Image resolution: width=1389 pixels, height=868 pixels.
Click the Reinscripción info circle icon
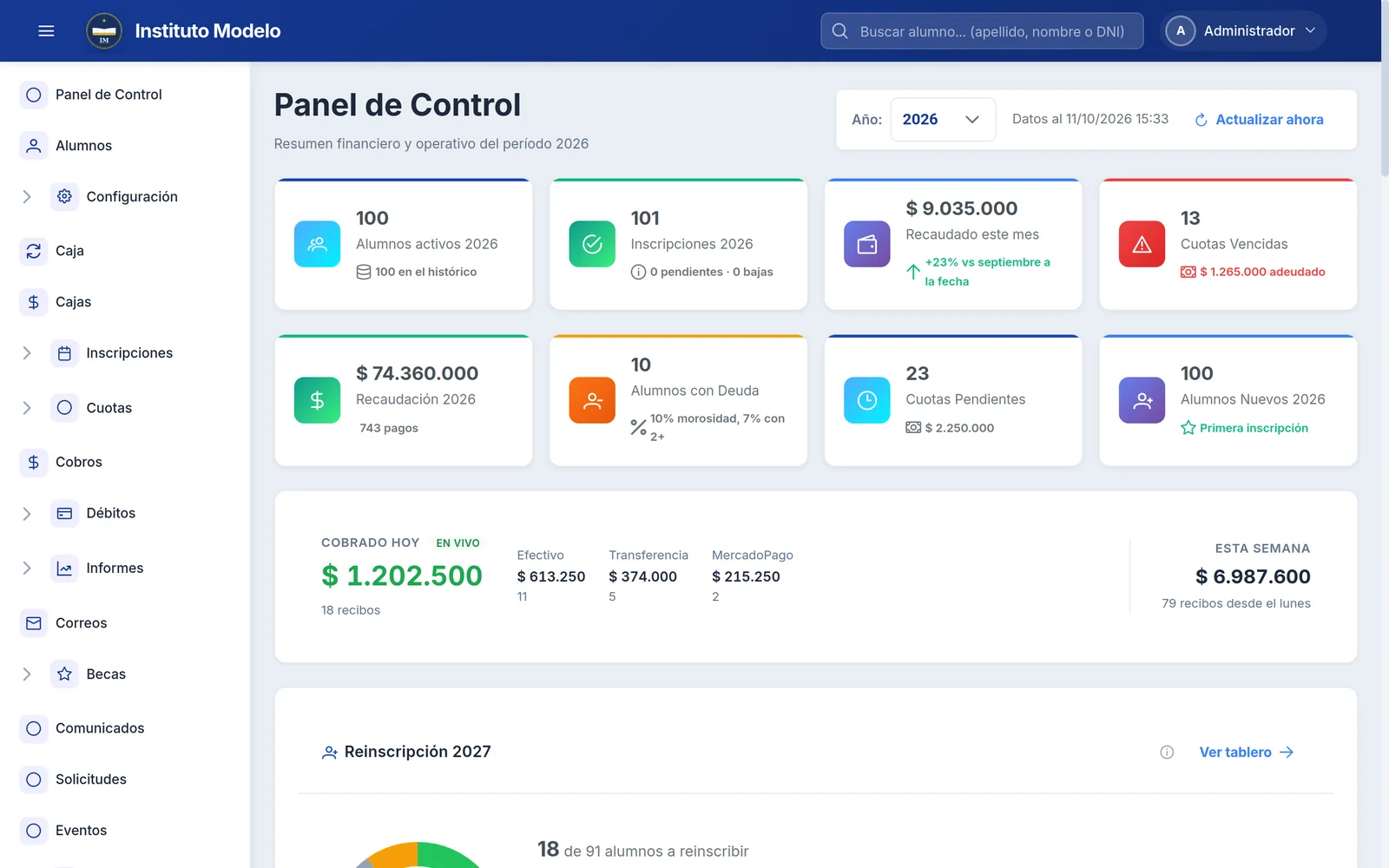tap(1167, 753)
